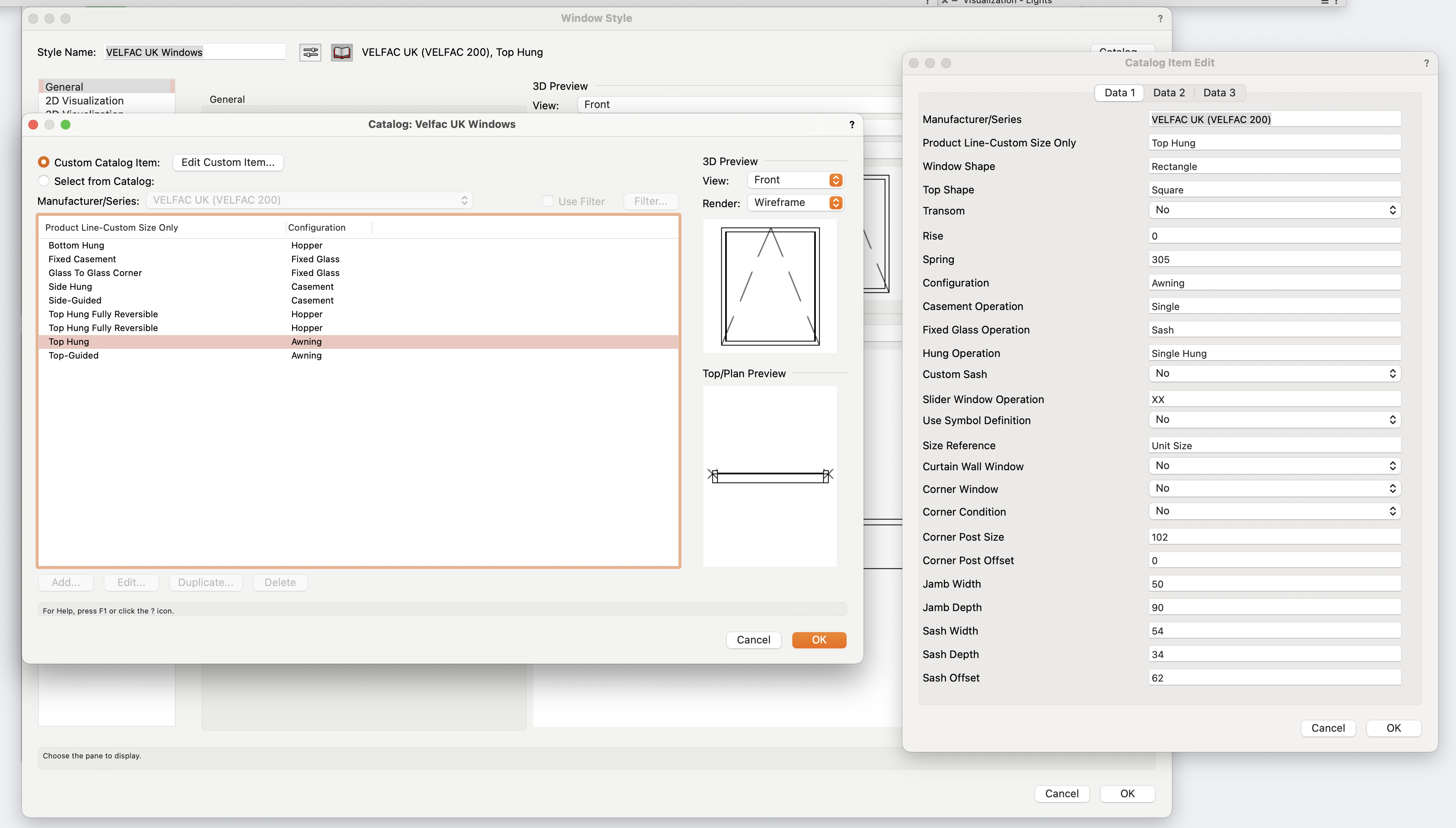The height and width of the screenshot is (828, 1456).
Task: Open the View dropdown showing Front
Action: (795, 180)
